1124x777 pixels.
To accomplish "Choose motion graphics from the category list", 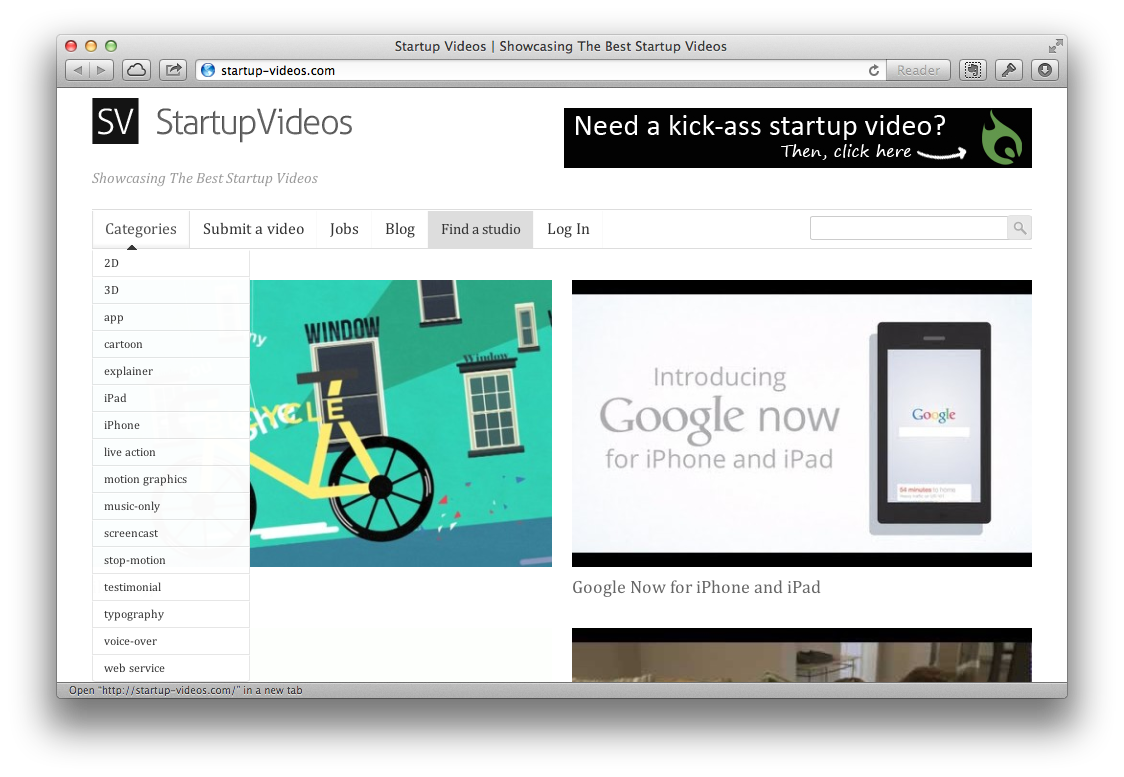I will pyautogui.click(x=146, y=479).
